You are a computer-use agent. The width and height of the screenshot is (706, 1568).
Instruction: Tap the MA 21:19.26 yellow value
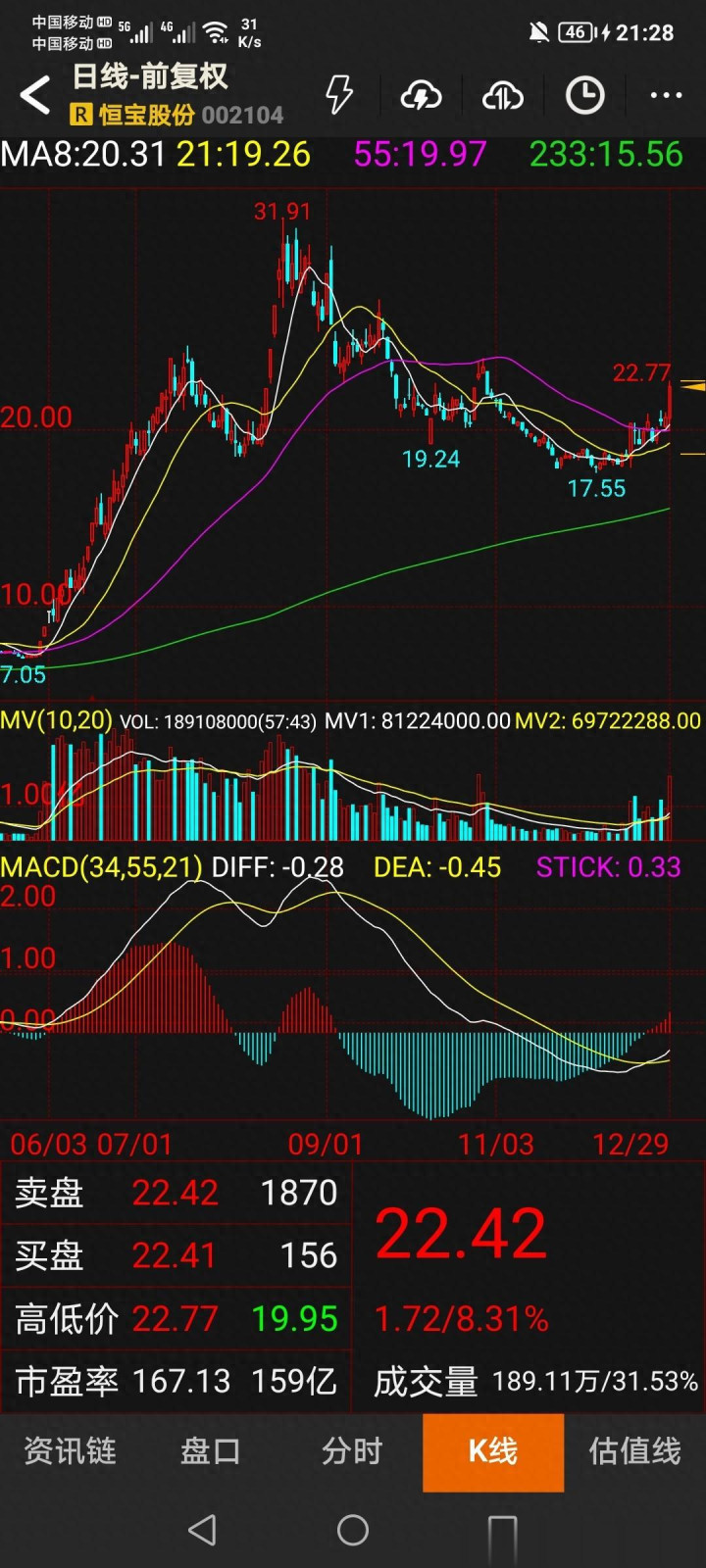coord(243,154)
